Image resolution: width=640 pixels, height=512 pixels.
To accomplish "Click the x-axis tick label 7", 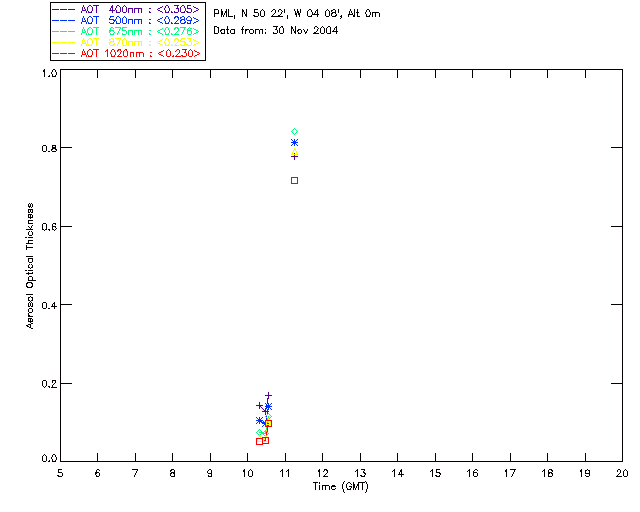I will [135, 473].
